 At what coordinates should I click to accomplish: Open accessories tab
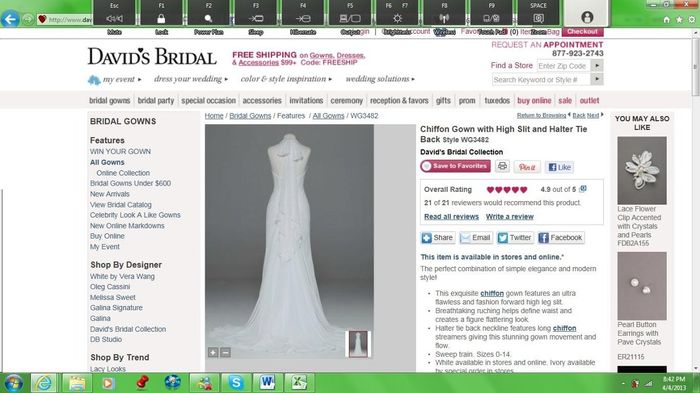point(262,100)
